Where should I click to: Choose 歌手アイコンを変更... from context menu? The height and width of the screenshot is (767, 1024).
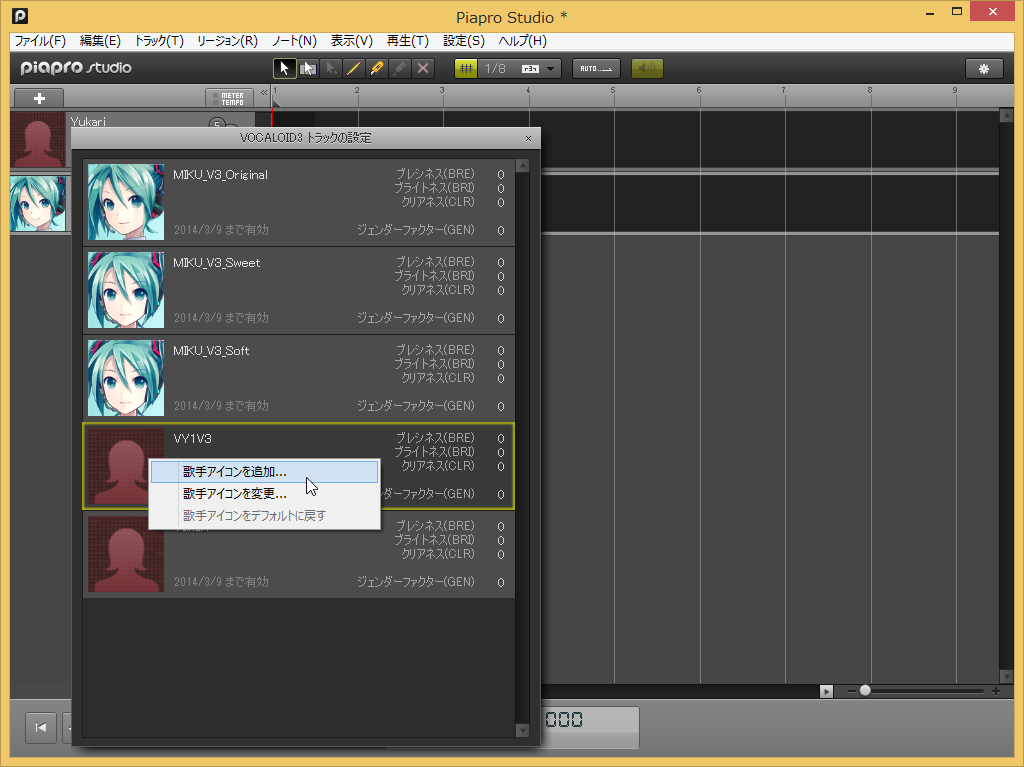[x=264, y=494]
